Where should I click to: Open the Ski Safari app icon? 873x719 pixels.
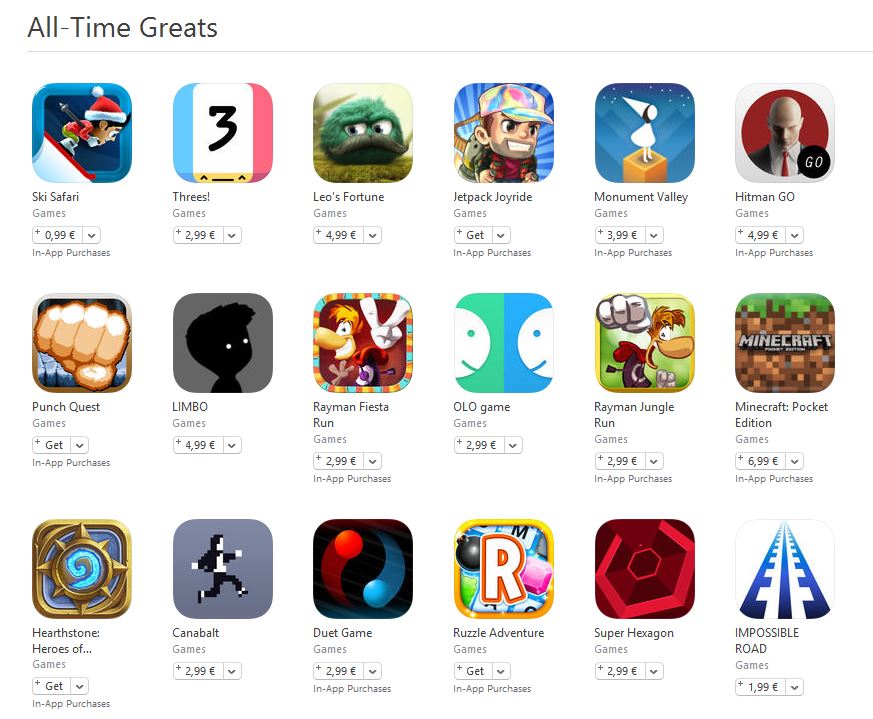(x=82, y=133)
